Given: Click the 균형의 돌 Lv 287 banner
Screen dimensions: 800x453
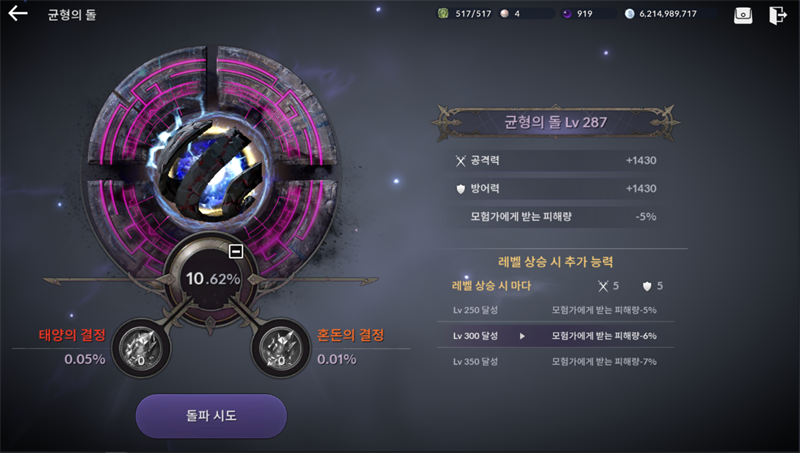Looking at the screenshot, I should point(556,122).
